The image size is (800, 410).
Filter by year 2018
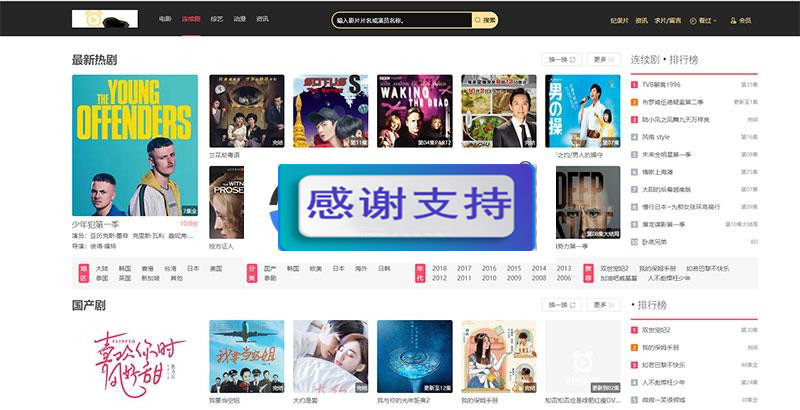point(439,268)
